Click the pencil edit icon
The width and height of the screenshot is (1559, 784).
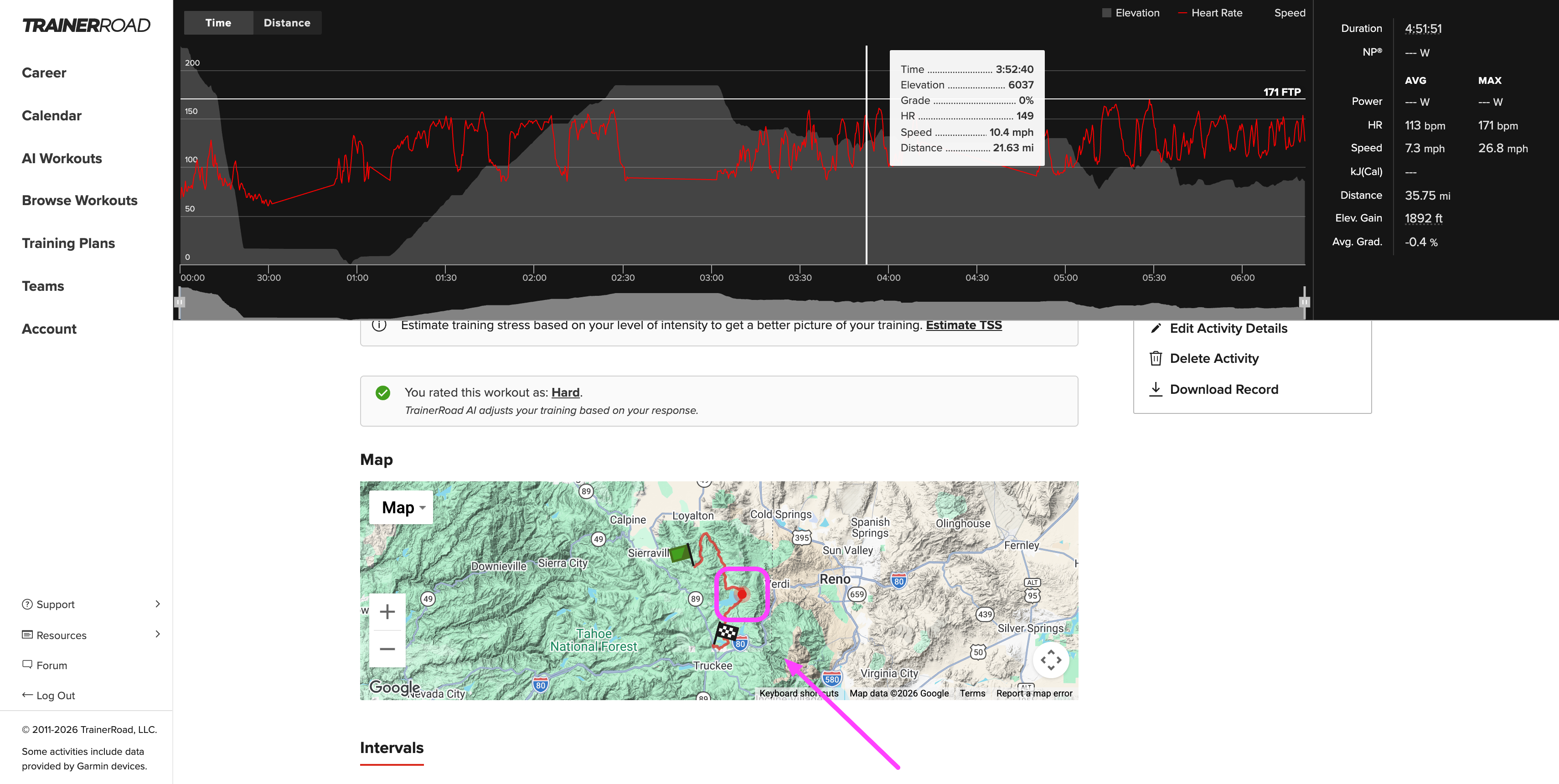pos(1155,329)
